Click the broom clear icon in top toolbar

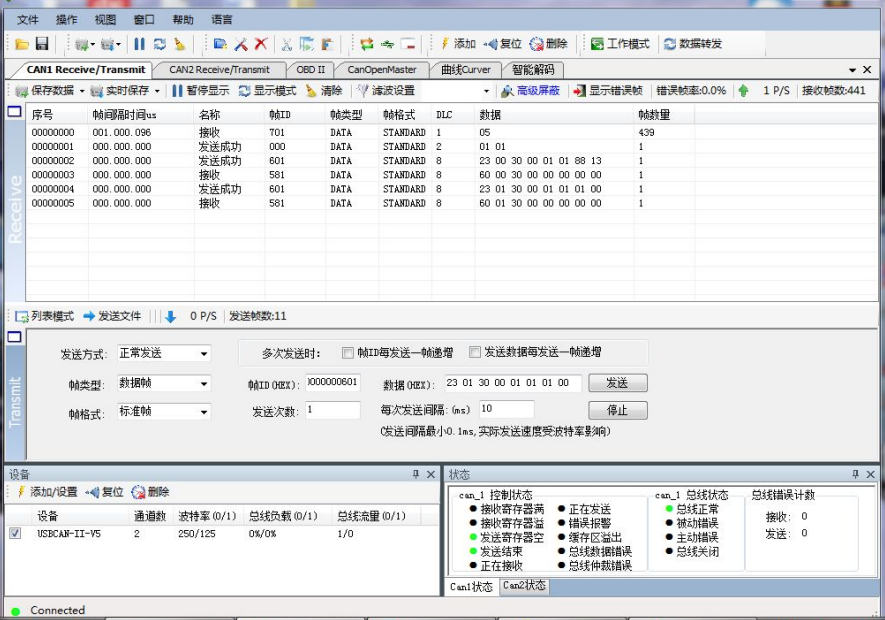click(179, 44)
